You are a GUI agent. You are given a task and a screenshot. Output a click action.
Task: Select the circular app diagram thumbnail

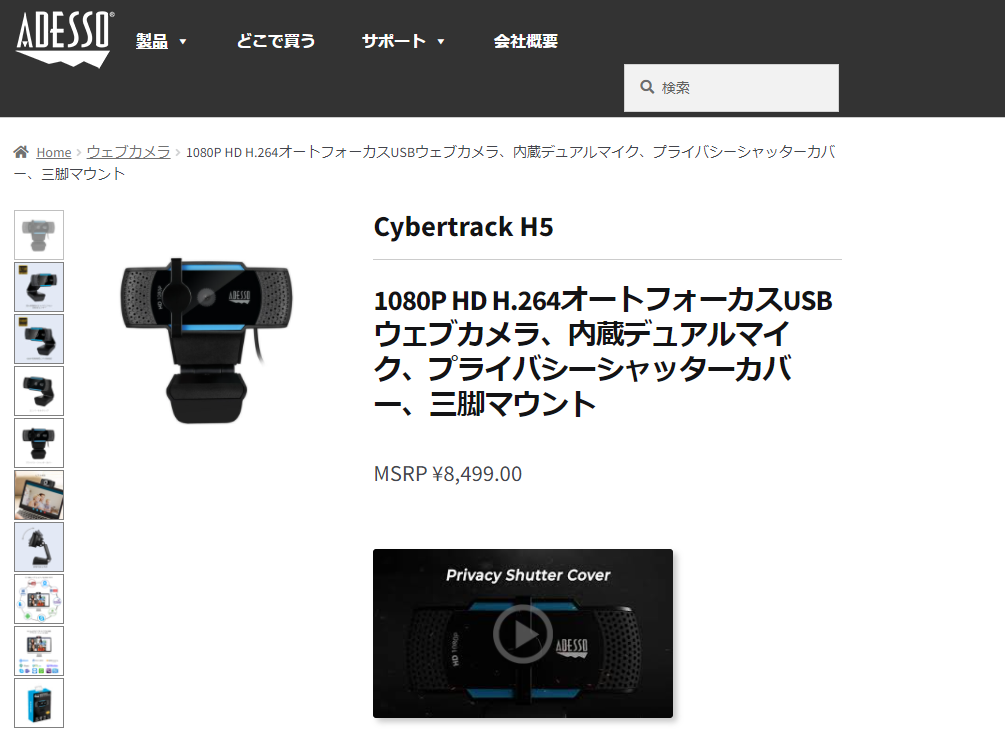(39, 599)
